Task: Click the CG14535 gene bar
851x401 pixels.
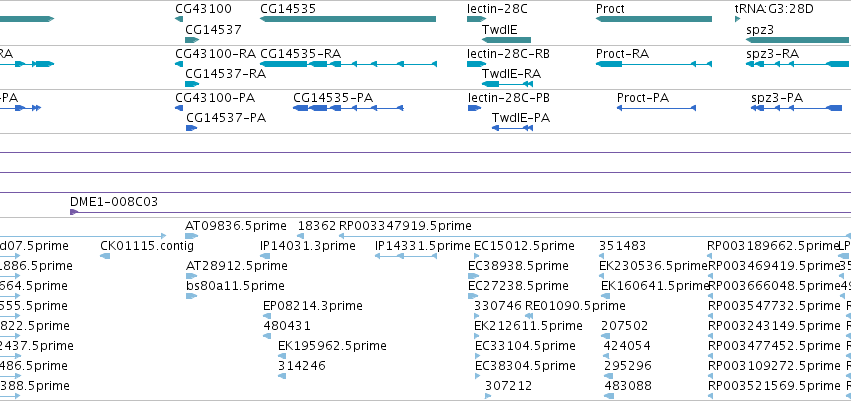Action: [348, 19]
